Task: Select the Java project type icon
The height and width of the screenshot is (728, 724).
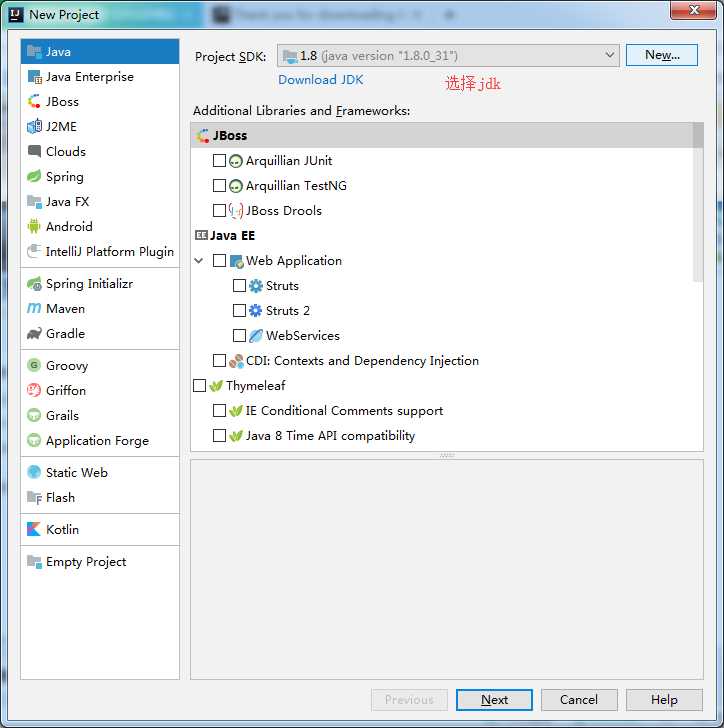Action: [x=34, y=52]
